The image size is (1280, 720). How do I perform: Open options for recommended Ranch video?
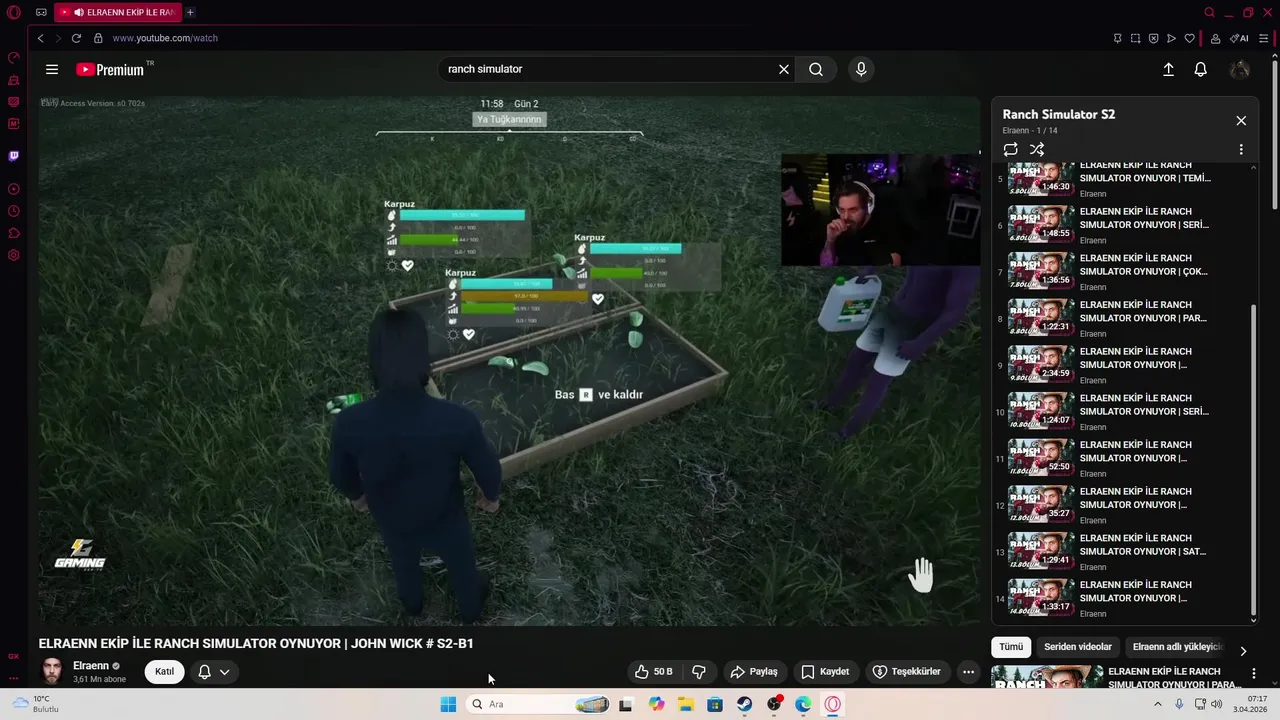click(x=1253, y=673)
